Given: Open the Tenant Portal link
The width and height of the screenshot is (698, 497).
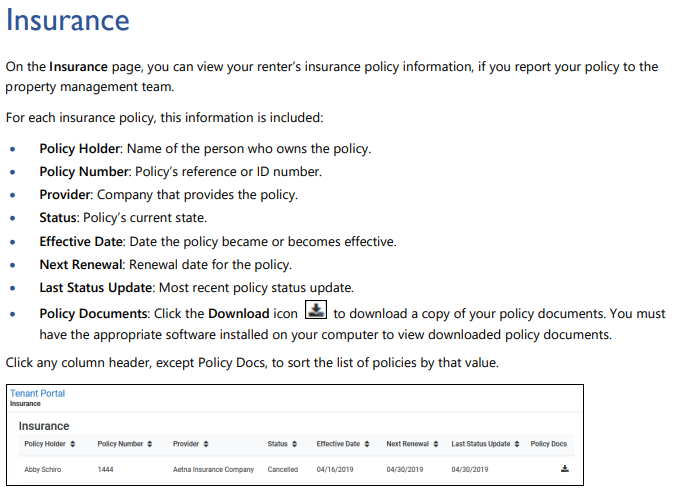Looking at the screenshot, I should coord(37,393).
